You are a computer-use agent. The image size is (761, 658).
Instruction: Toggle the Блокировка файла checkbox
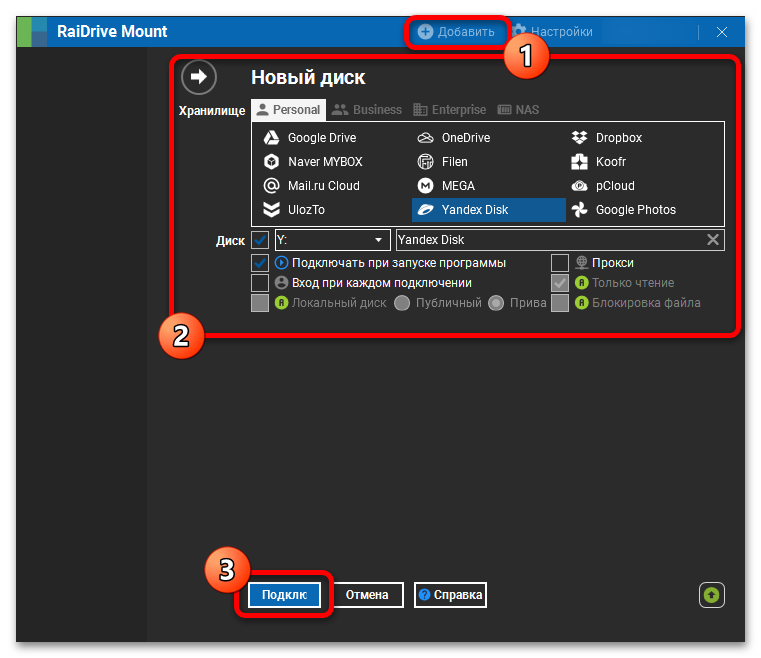[x=560, y=303]
